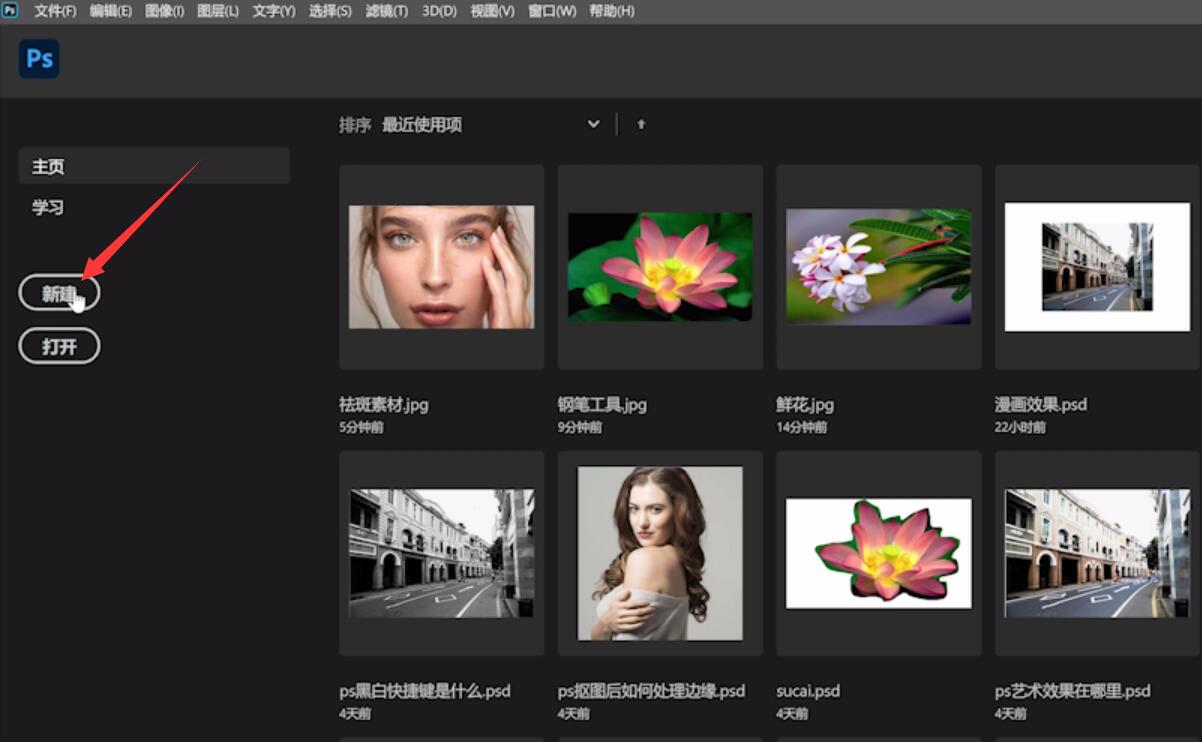Open the 漫画效果.psd street thumbnail
The image size is (1202, 742).
pos(1097,267)
